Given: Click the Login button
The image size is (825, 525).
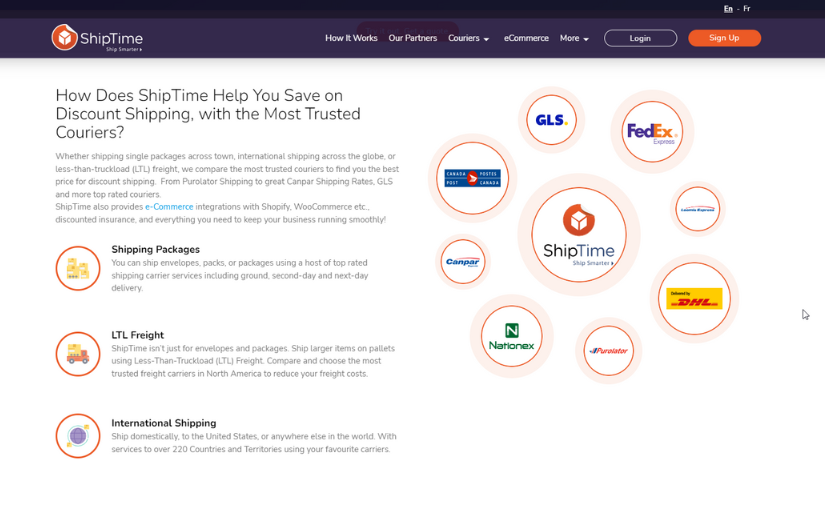Looking at the screenshot, I should pos(640,38).
